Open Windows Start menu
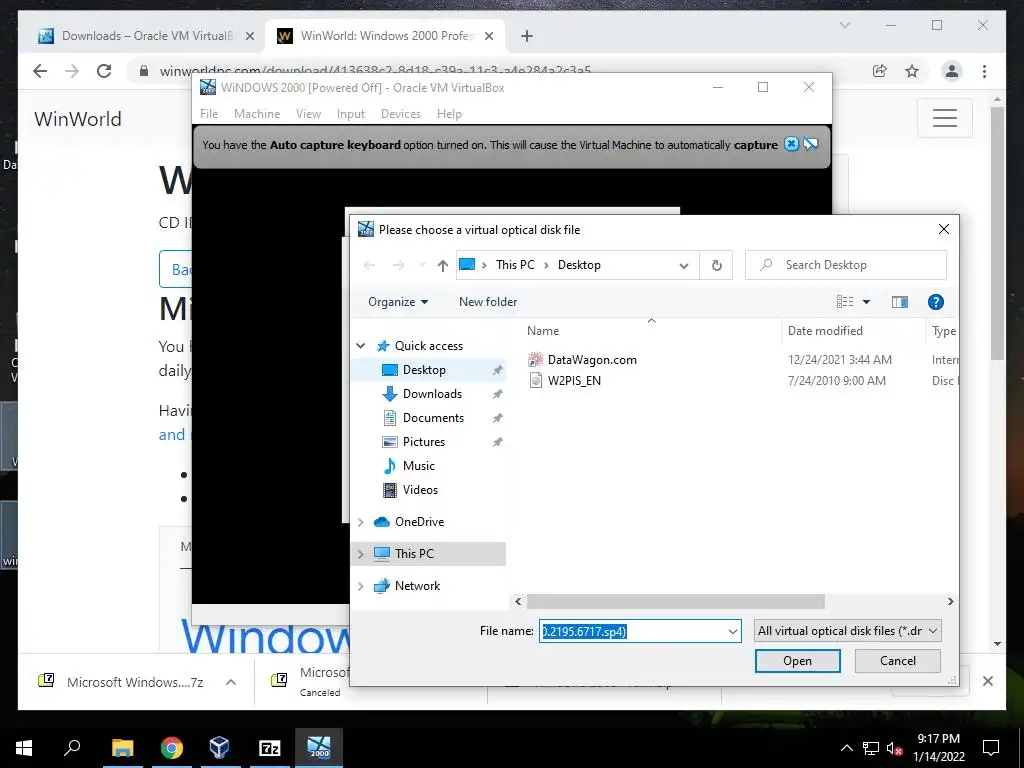The image size is (1024, 768). point(24,748)
